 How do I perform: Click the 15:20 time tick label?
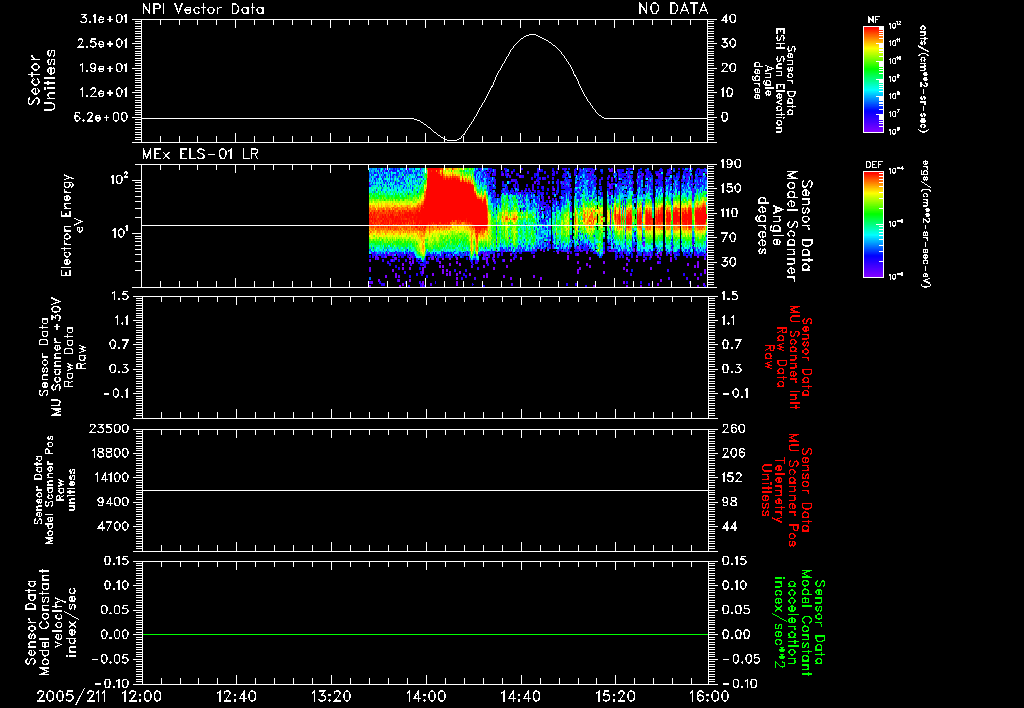tap(615, 696)
